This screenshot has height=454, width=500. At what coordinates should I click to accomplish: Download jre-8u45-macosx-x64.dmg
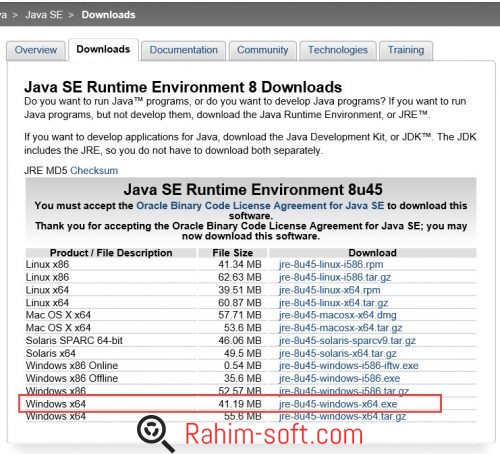(338, 315)
